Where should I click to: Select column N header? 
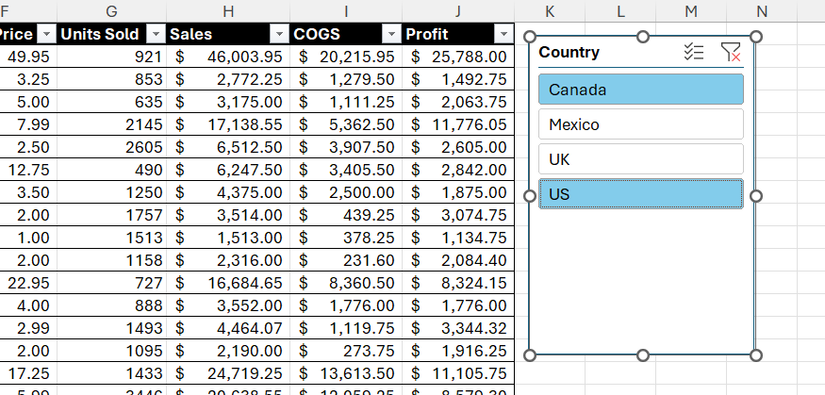(761, 11)
